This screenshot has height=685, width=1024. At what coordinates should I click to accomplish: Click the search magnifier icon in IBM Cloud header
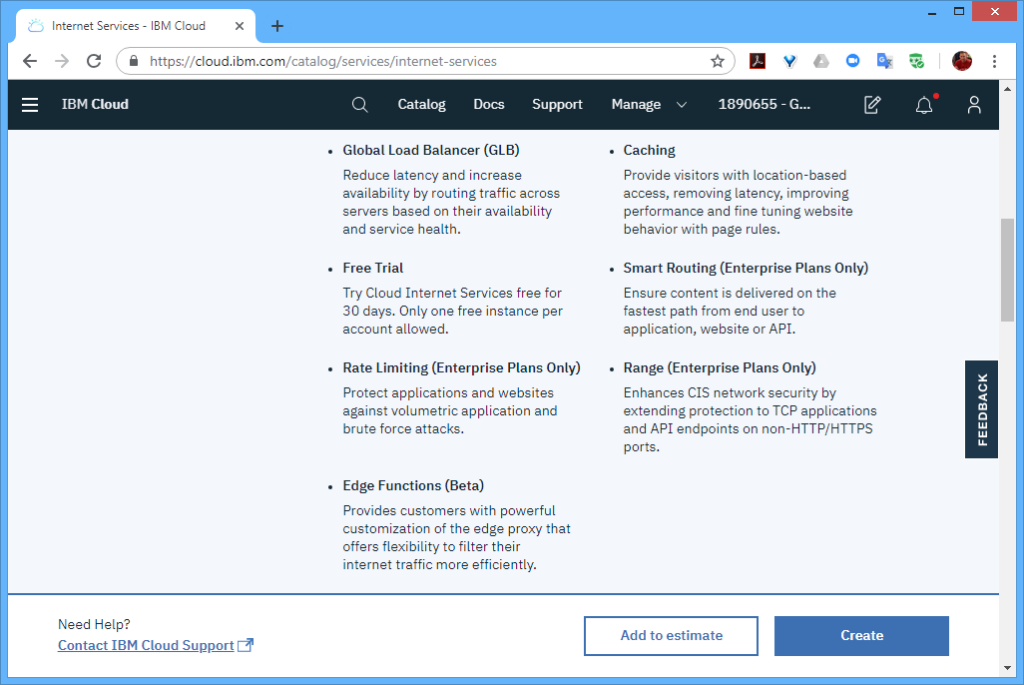tap(360, 104)
